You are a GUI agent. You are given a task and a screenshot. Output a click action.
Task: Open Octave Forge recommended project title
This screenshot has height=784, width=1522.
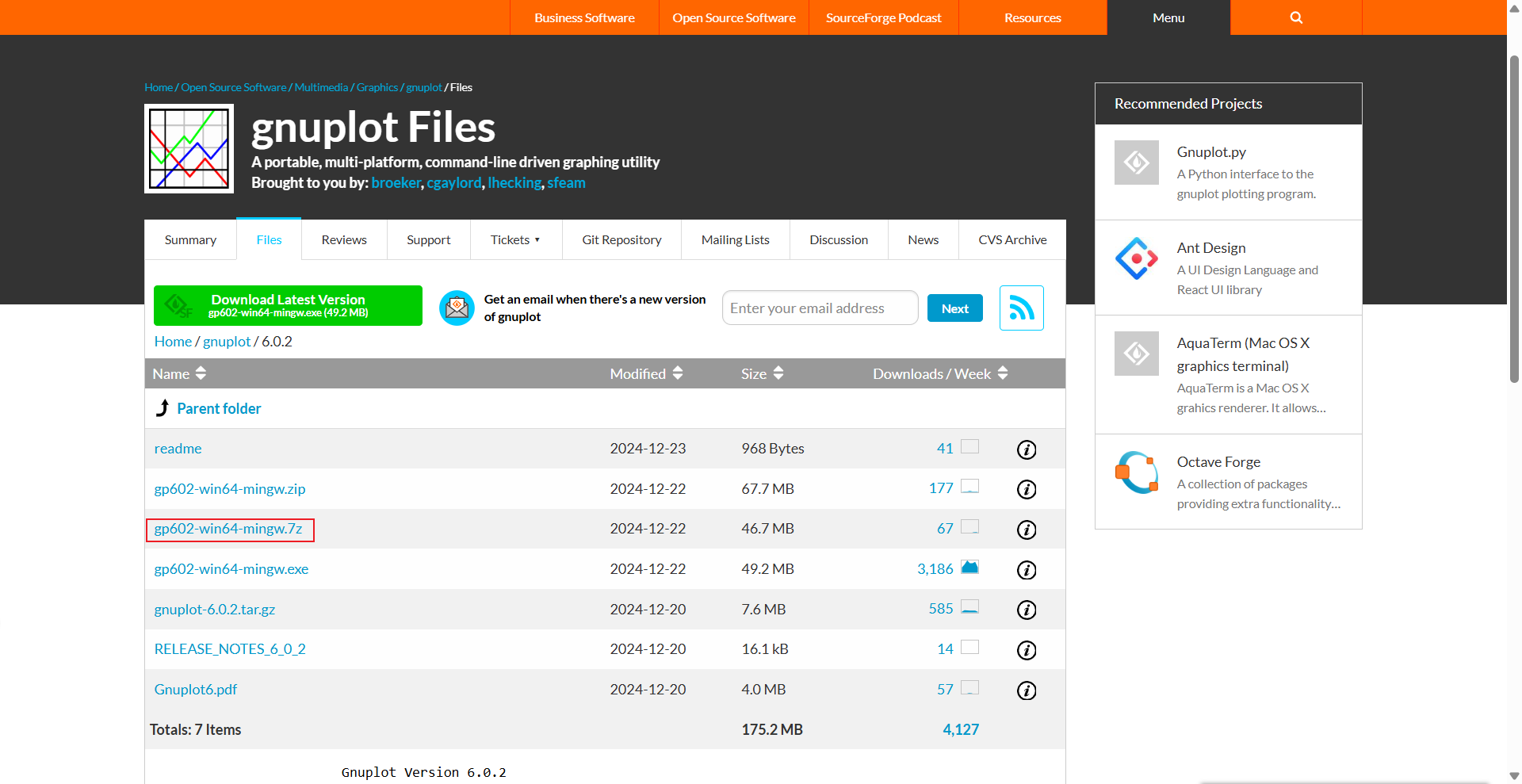[1218, 462]
